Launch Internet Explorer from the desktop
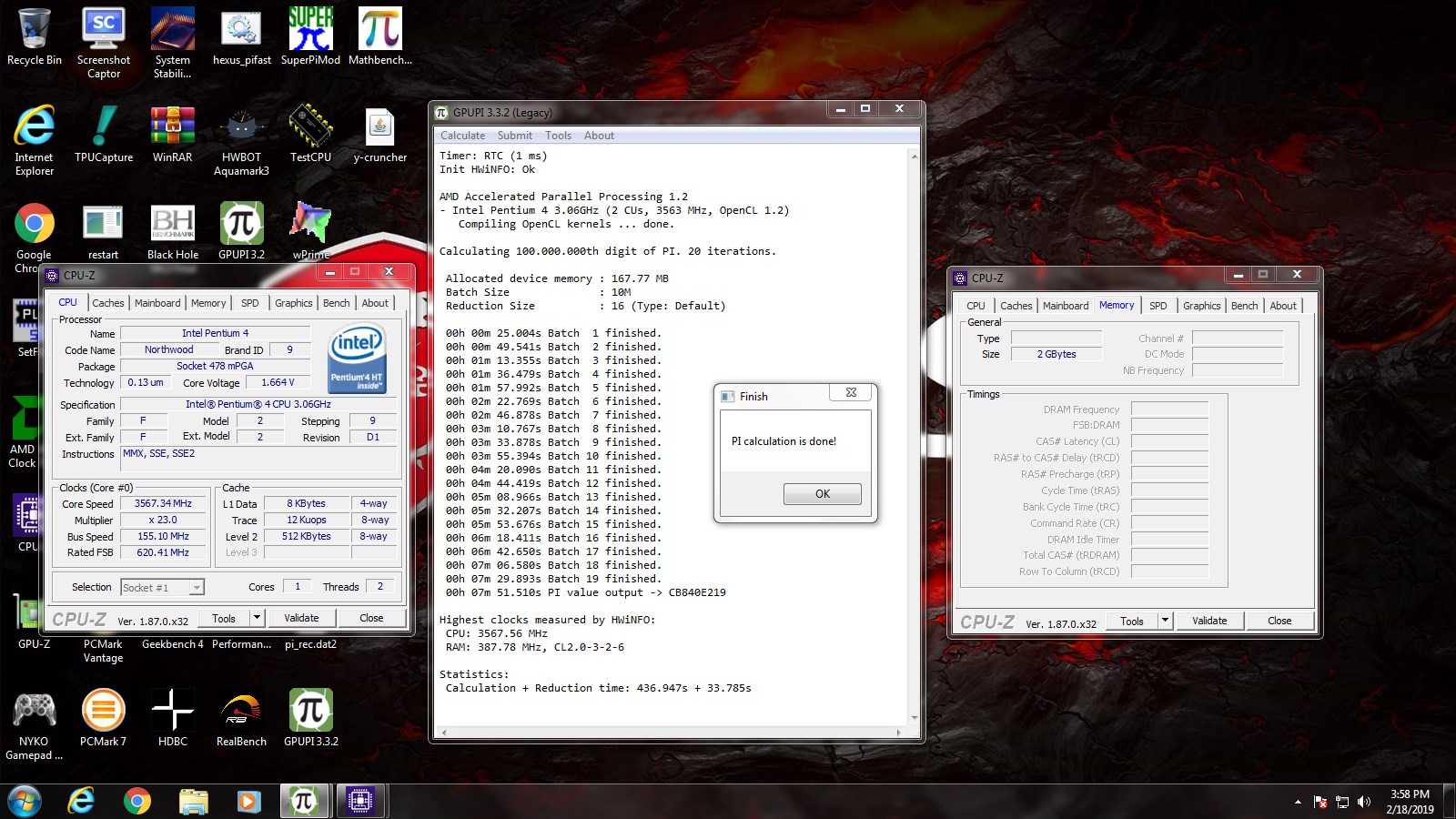 [34, 140]
